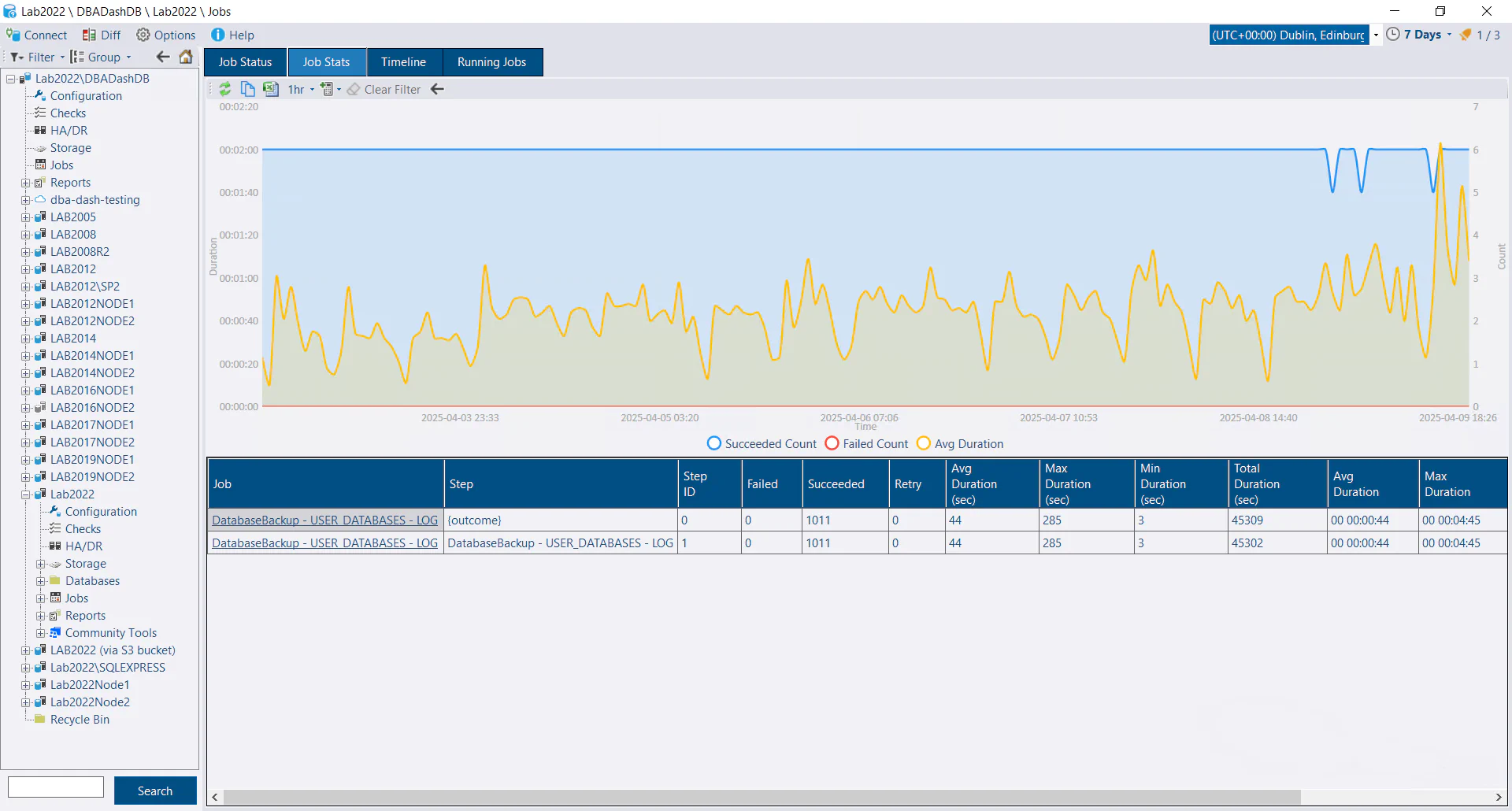Viewport: 1512px width, 811px height.
Task: Select the Running Jobs tab
Action: pyautogui.click(x=493, y=61)
